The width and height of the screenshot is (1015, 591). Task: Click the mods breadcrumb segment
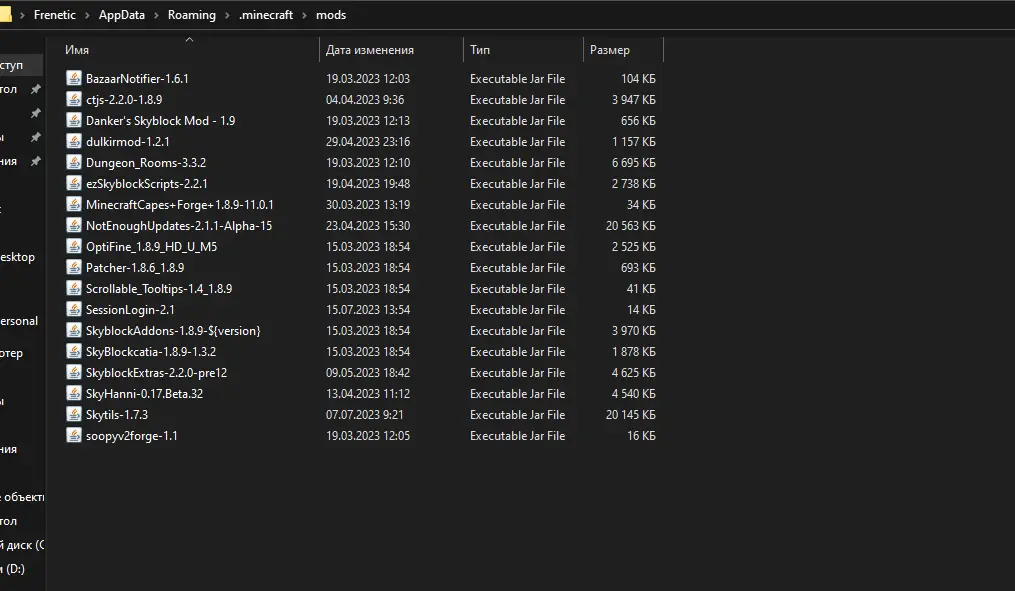pyautogui.click(x=331, y=15)
